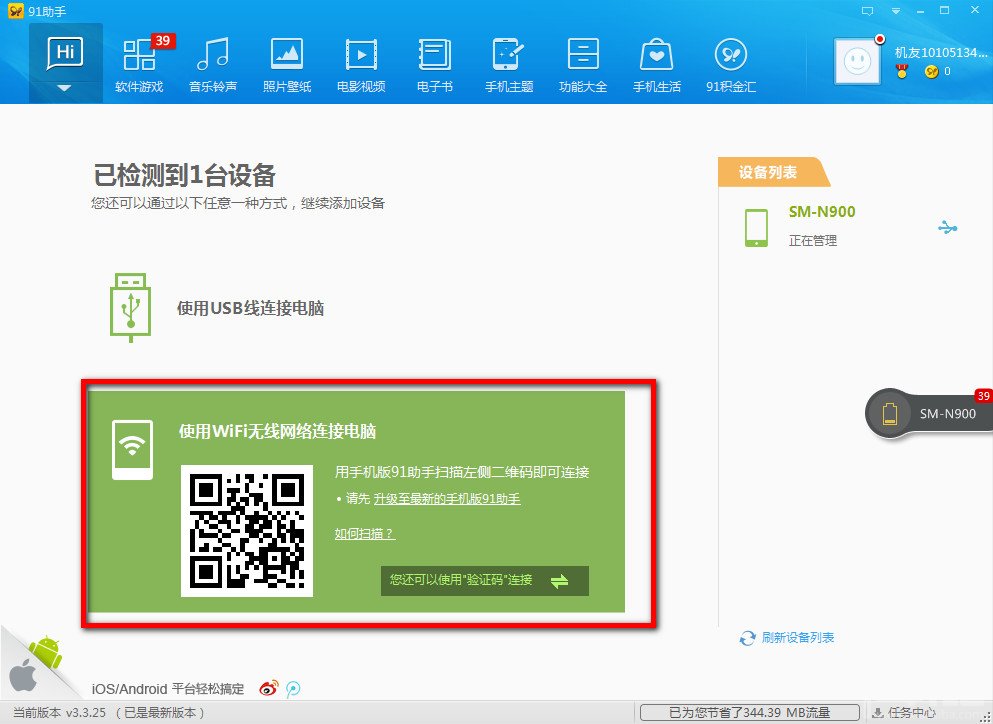Open the 升级至最新的手机版91助手 link
This screenshot has width=993, height=724.
(x=447, y=499)
